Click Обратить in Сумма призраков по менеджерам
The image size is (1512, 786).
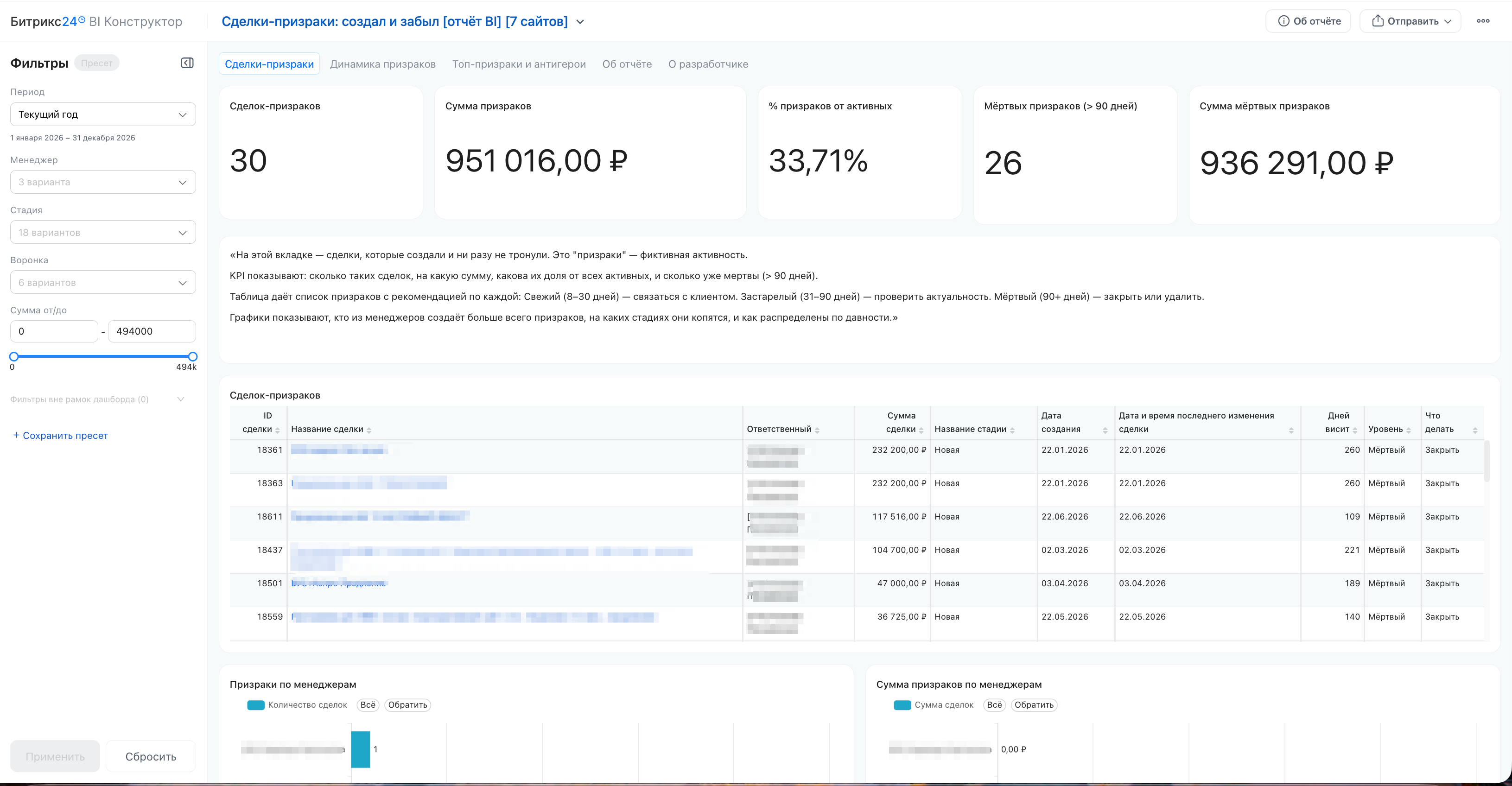pos(1034,705)
